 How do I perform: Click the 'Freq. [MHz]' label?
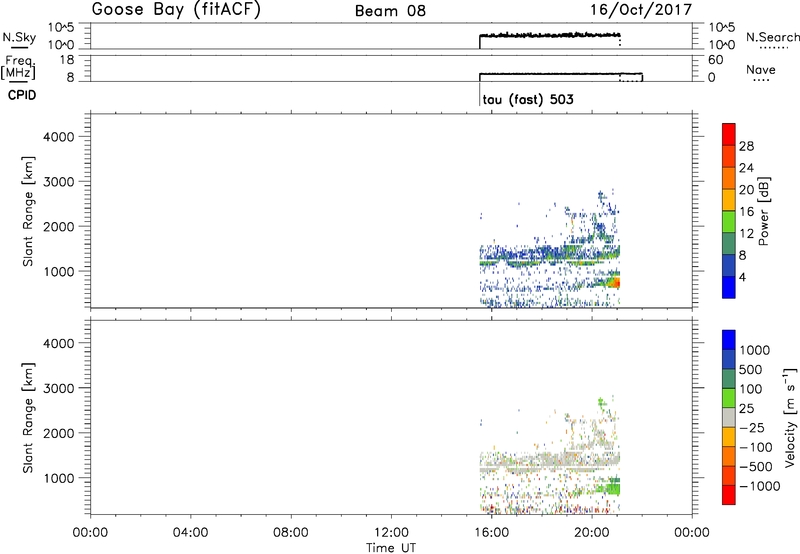pos(18,67)
